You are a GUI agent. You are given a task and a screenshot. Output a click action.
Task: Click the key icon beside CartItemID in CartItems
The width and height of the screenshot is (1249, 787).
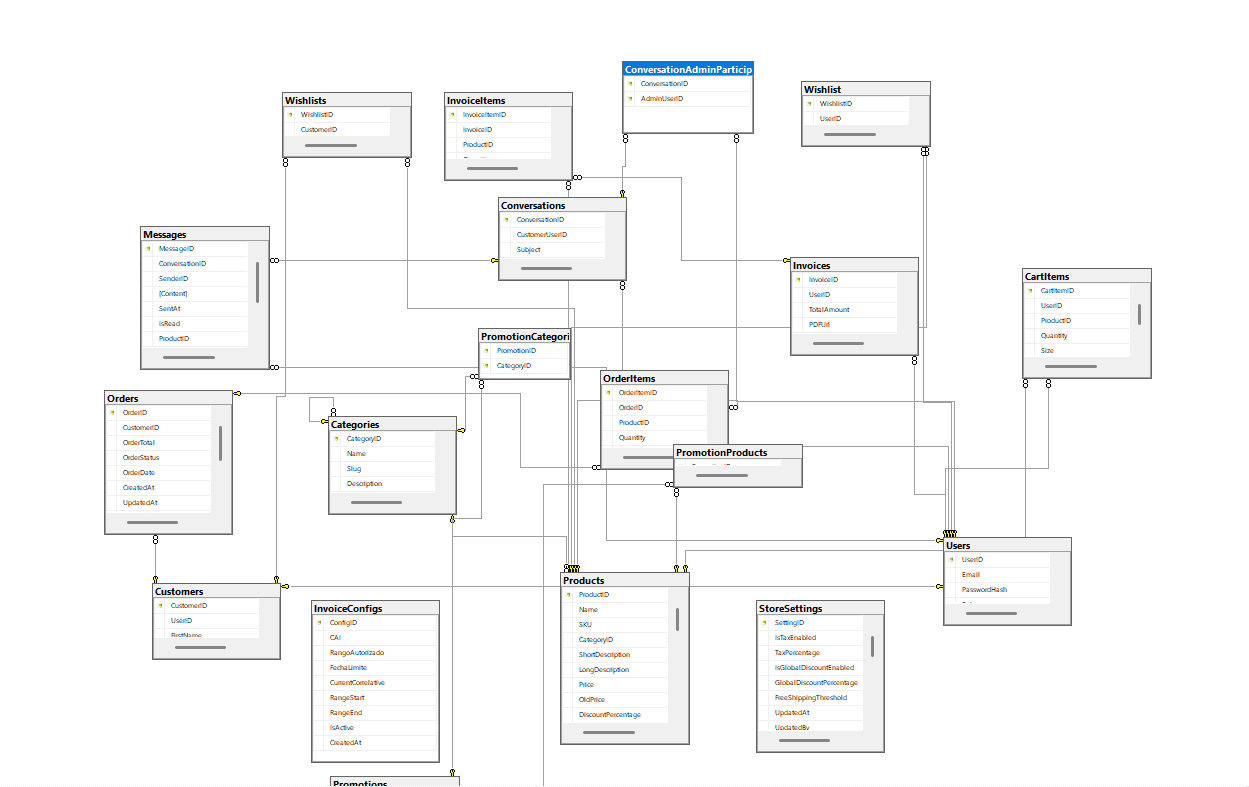tap(1029, 290)
